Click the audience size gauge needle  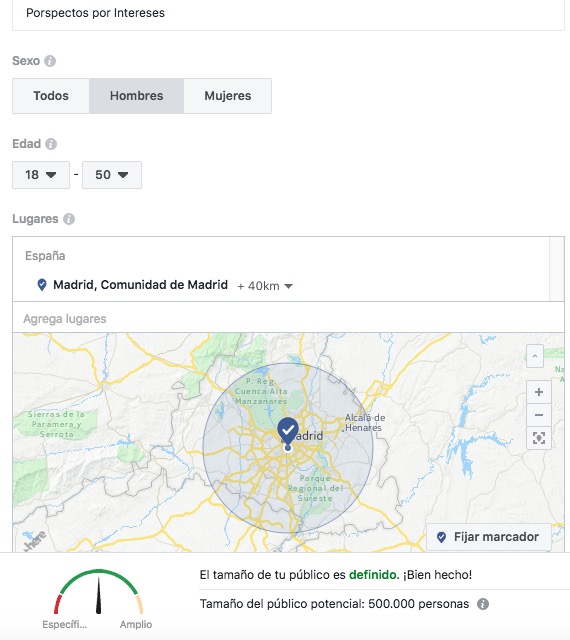98,595
